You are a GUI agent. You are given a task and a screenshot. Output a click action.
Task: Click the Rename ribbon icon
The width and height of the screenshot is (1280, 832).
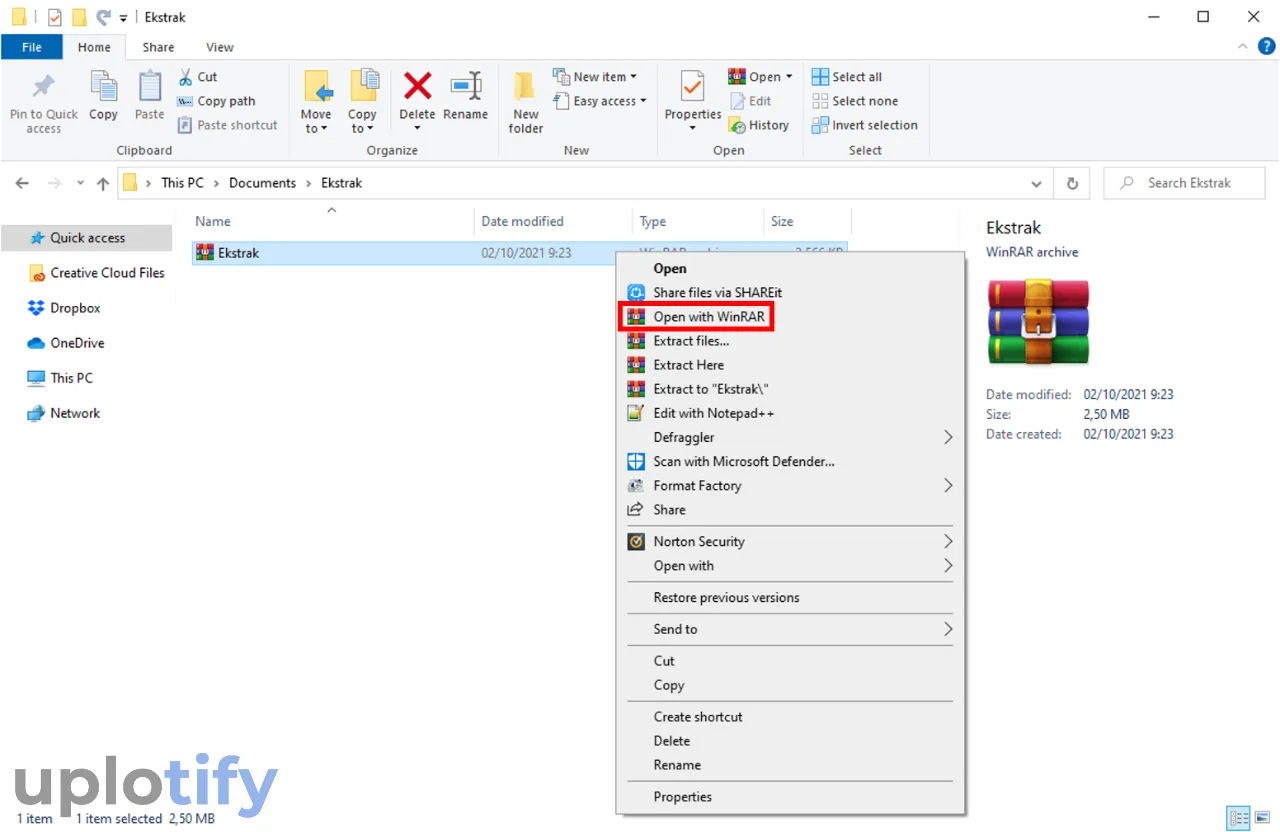[x=466, y=86]
